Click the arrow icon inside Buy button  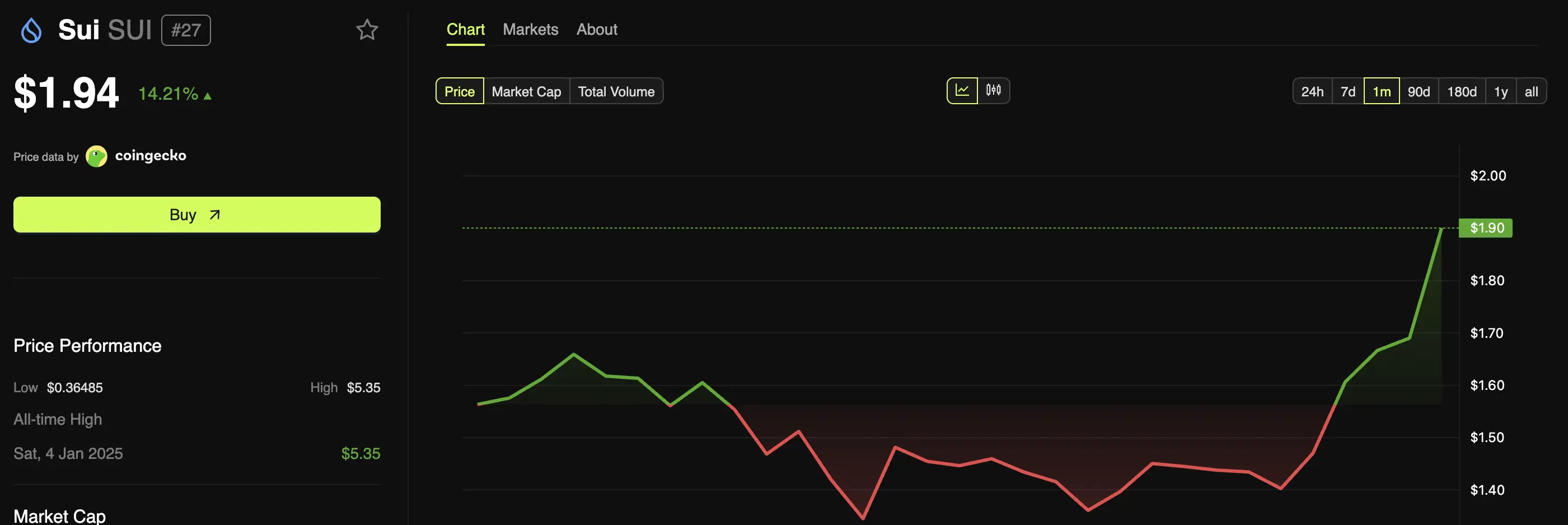tap(214, 215)
